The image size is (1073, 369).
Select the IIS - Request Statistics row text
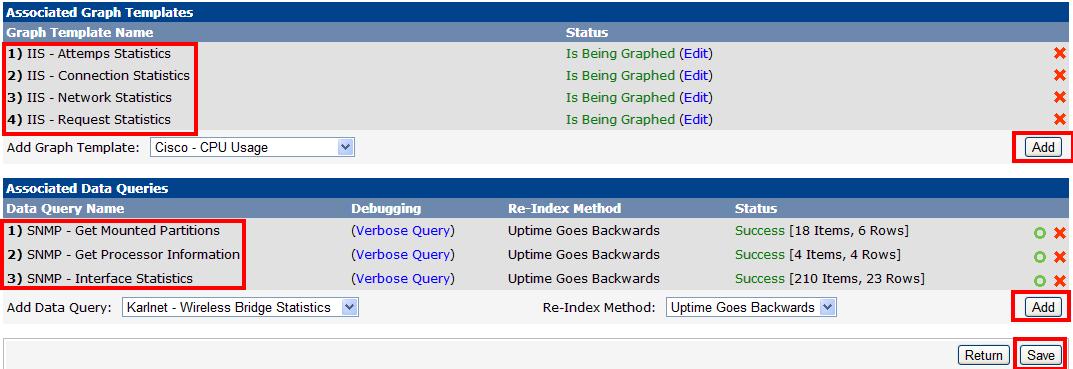tap(99, 119)
